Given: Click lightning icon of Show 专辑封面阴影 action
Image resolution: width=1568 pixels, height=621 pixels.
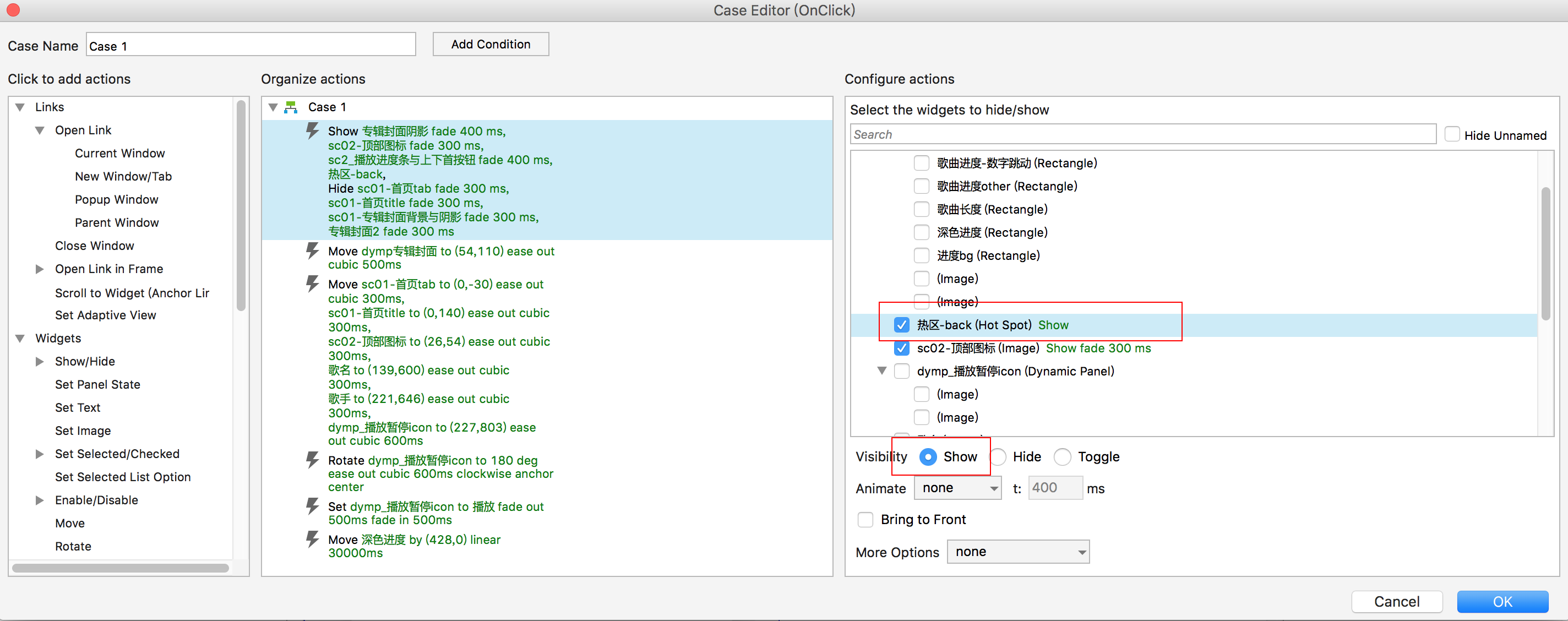Looking at the screenshot, I should point(312,131).
